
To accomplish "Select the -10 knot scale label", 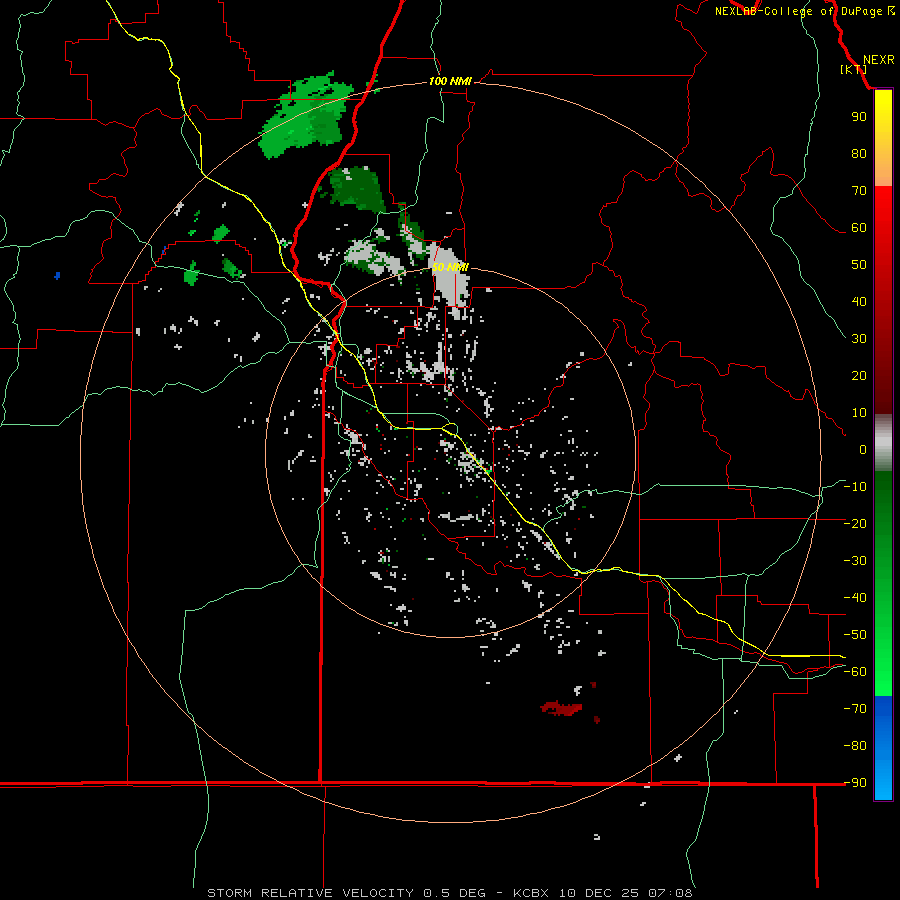I will coord(855,487).
